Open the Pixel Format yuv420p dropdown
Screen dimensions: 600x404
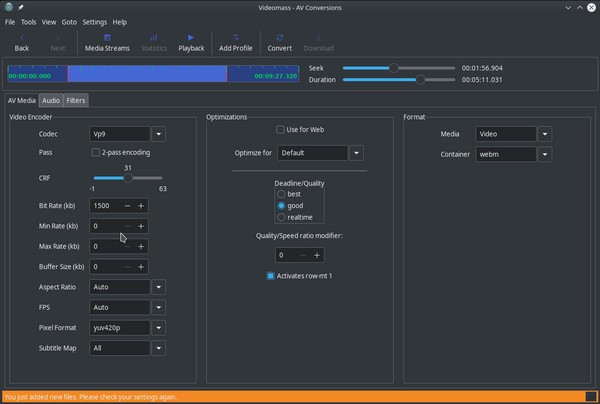159,328
